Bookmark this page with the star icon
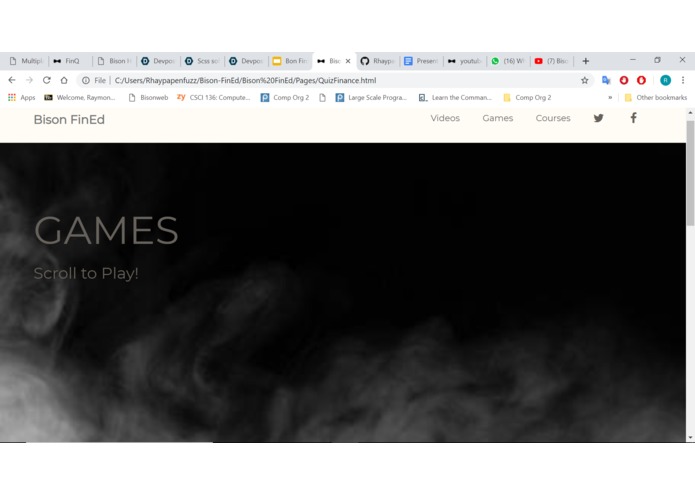 click(585, 80)
